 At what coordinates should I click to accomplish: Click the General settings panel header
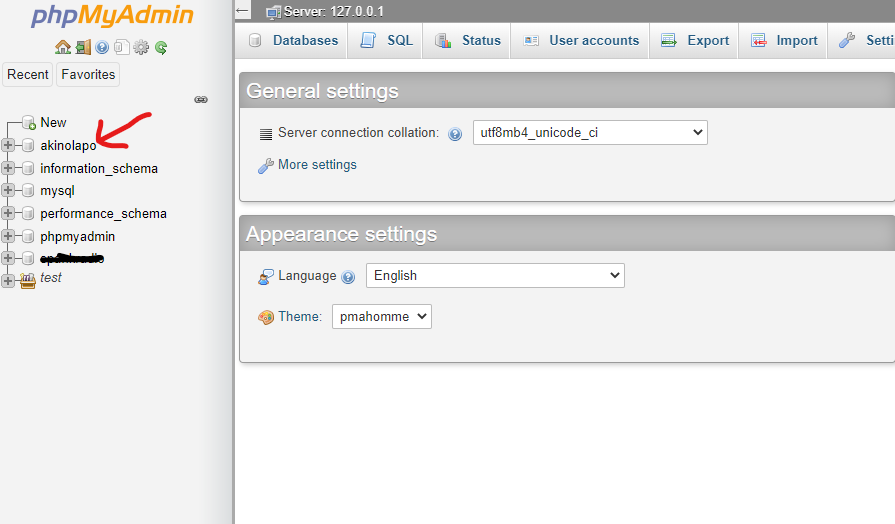click(x=567, y=91)
